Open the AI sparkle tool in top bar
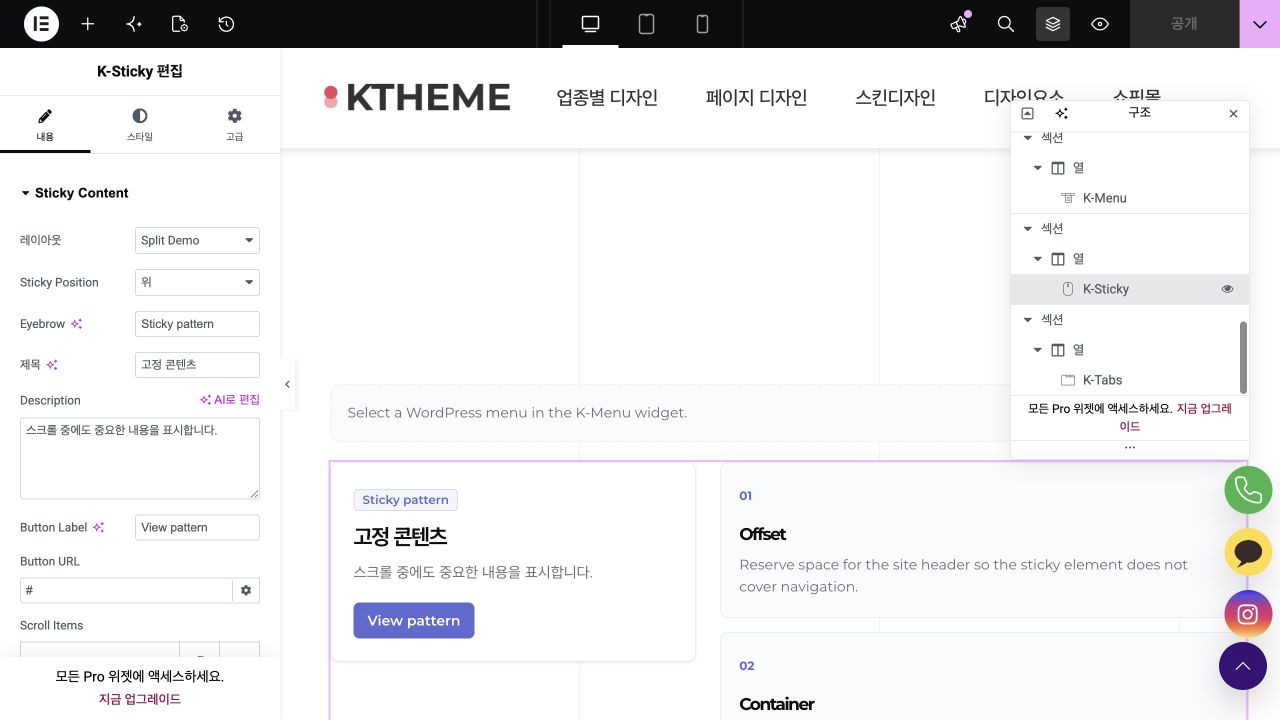This screenshot has height=720, width=1280. pyautogui.click(x=134, y=24)
